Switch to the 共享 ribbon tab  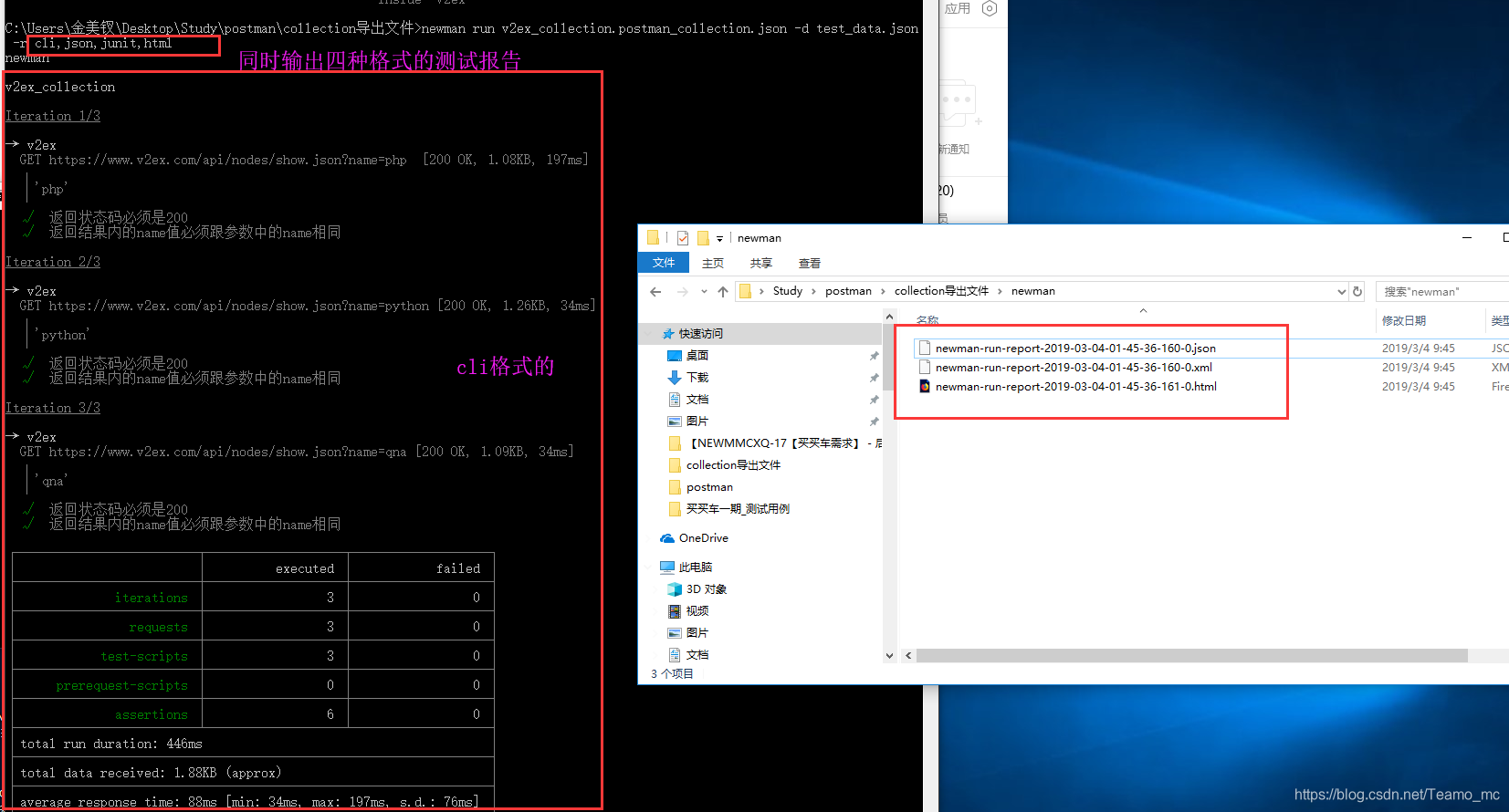761,263
